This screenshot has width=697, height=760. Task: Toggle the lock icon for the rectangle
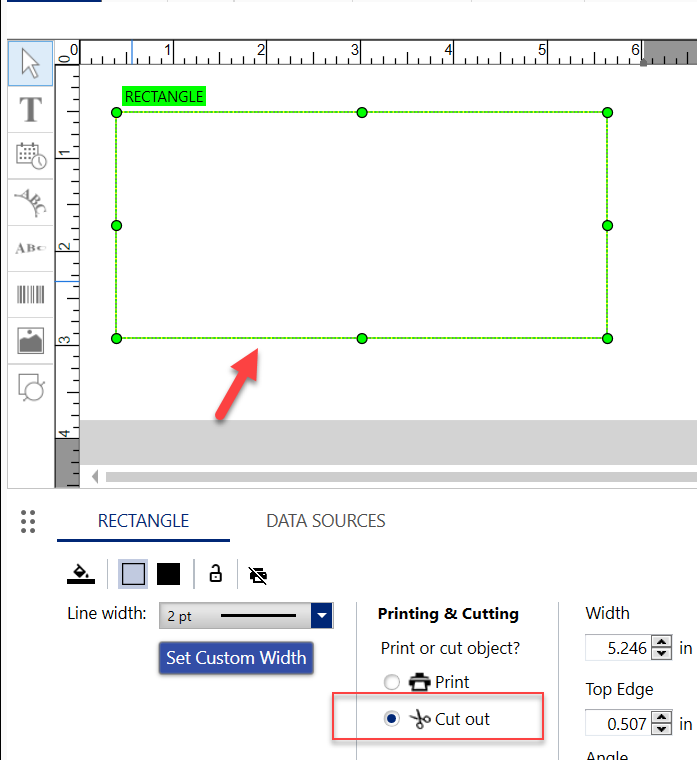coord(215,574)
